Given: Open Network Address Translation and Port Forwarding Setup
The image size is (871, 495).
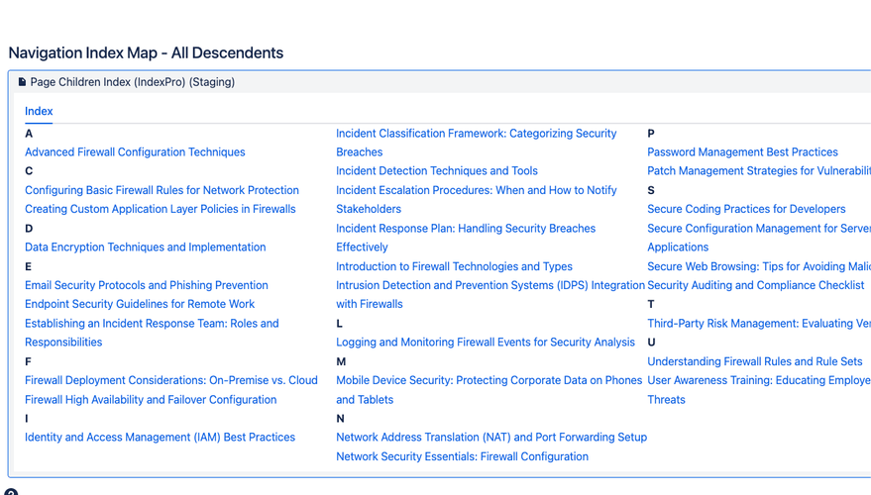Looking at the screenshot, I should pos(491,437).
